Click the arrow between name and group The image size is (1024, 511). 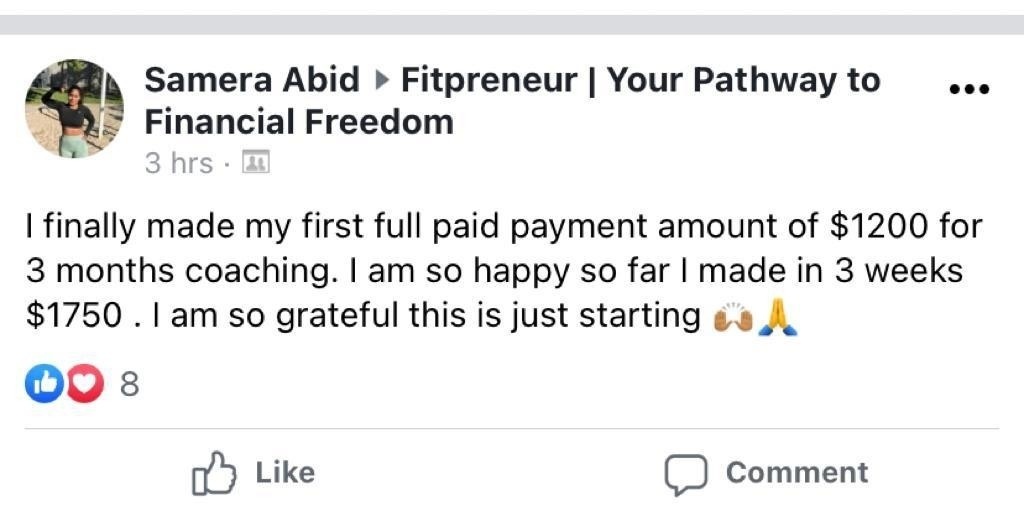click(381, 80)
